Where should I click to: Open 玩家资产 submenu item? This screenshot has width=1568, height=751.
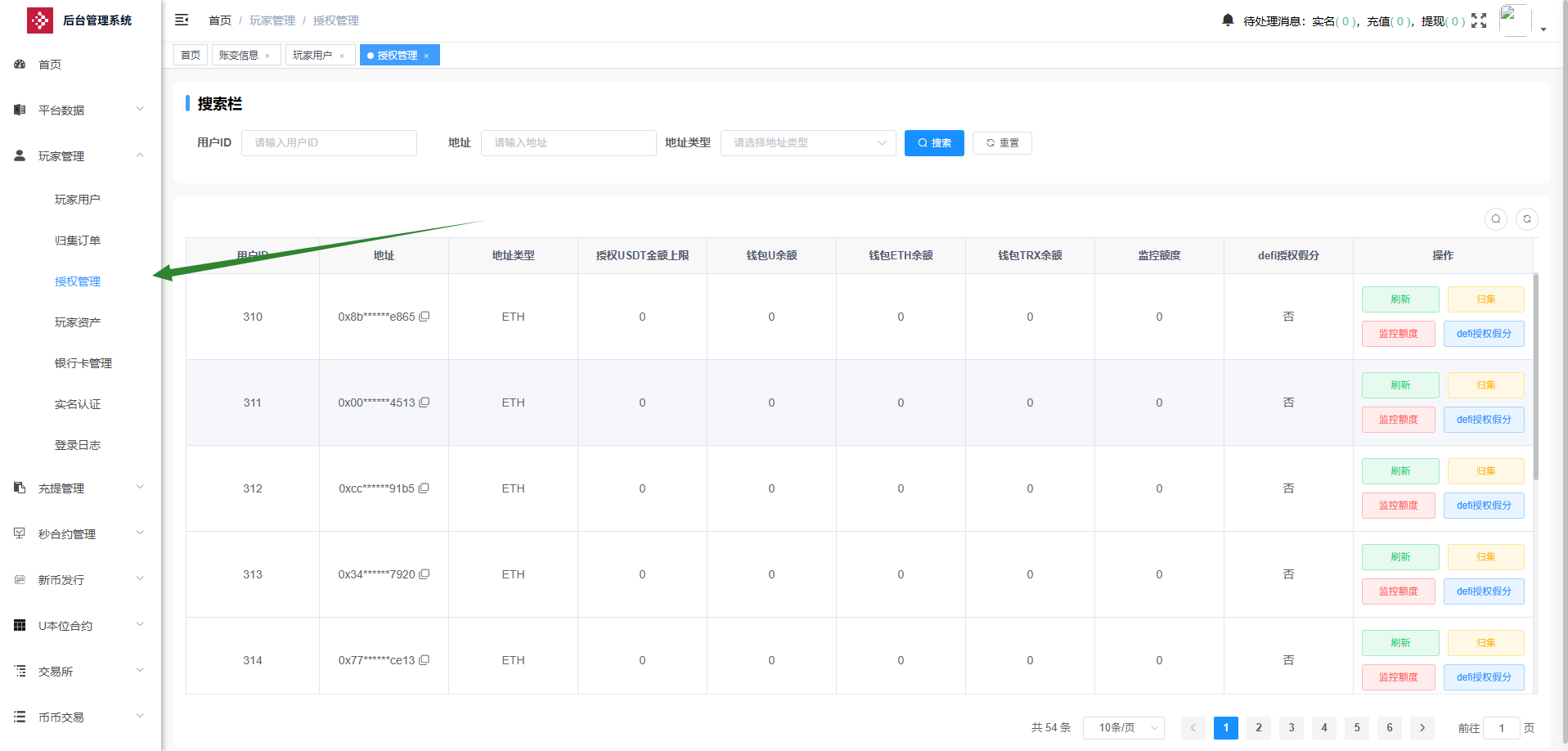pyautogui.click(x=80, y=322)
